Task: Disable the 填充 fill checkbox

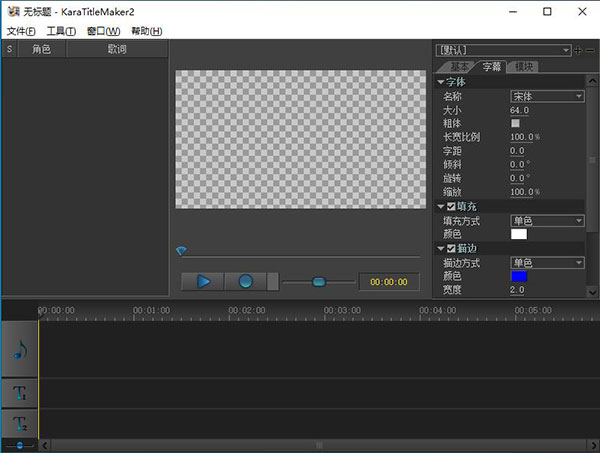Action: [x=452, y=206]
